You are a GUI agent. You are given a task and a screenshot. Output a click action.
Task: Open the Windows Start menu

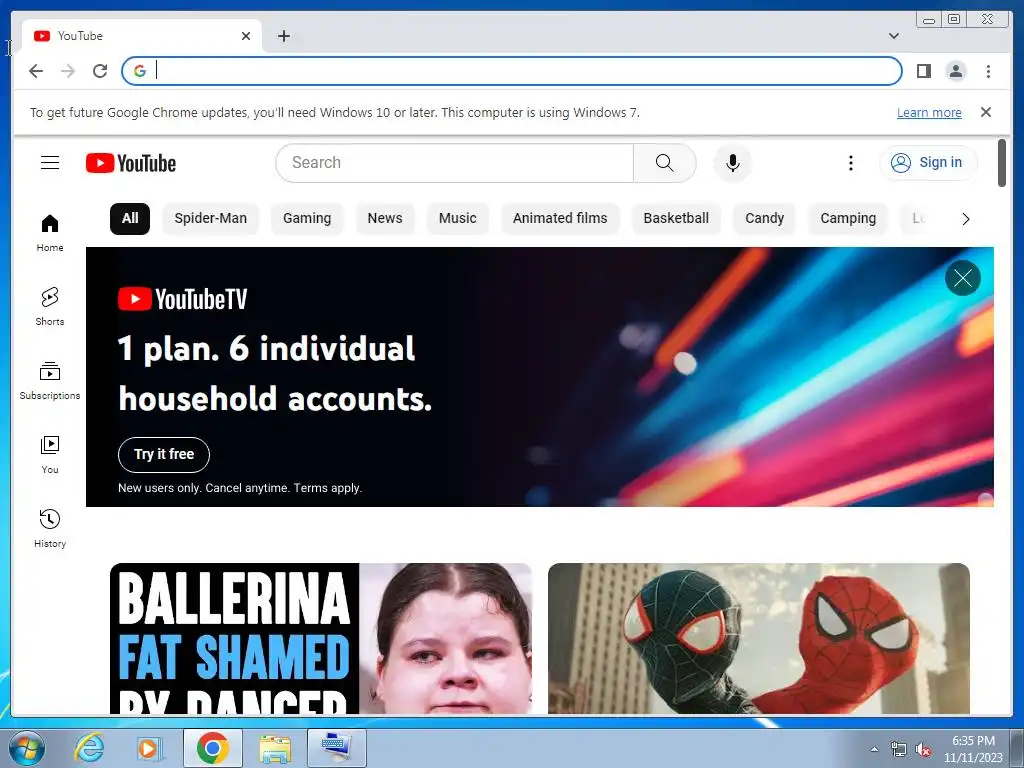click(27, 748)
